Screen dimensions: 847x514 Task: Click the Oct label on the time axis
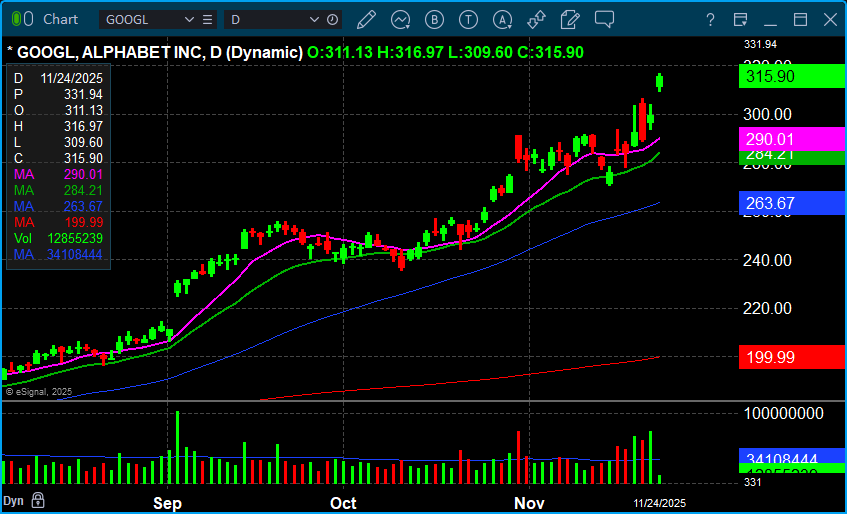pos(344,503)
